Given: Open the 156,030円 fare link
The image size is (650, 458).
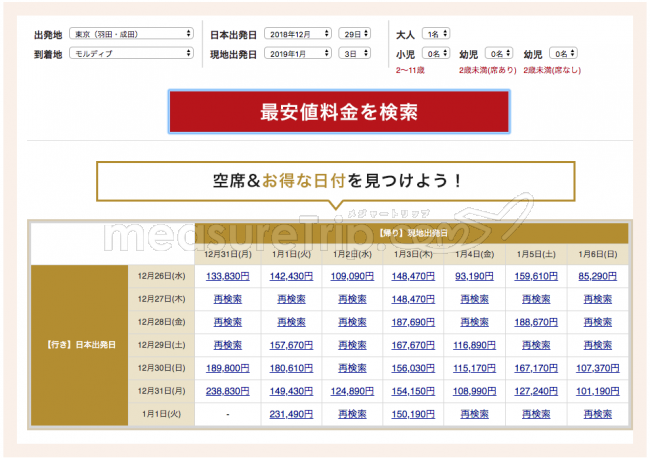Looking at the screenshot, I should pos(413,368).
